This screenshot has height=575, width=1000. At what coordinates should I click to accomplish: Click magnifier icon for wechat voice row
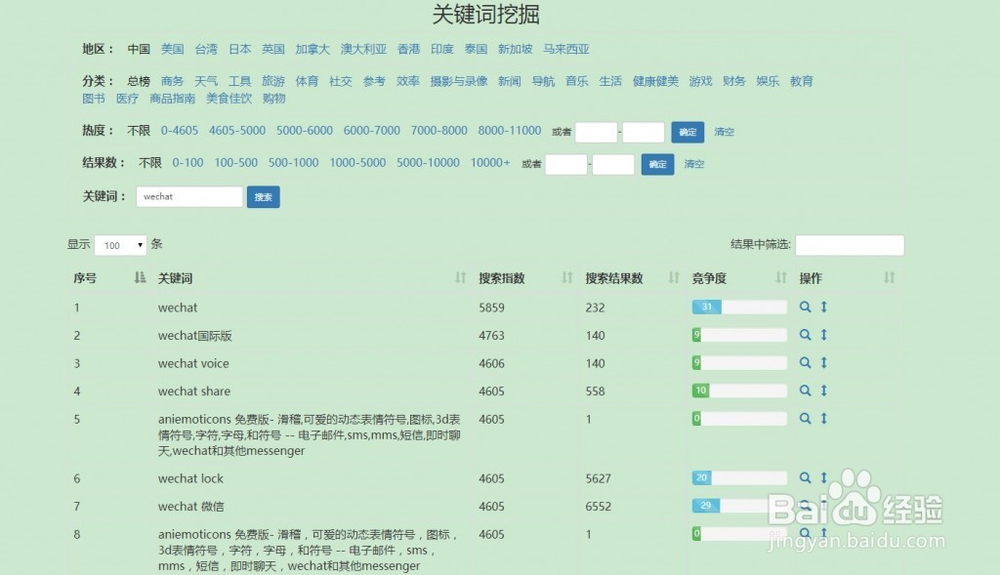pos(805,363)
